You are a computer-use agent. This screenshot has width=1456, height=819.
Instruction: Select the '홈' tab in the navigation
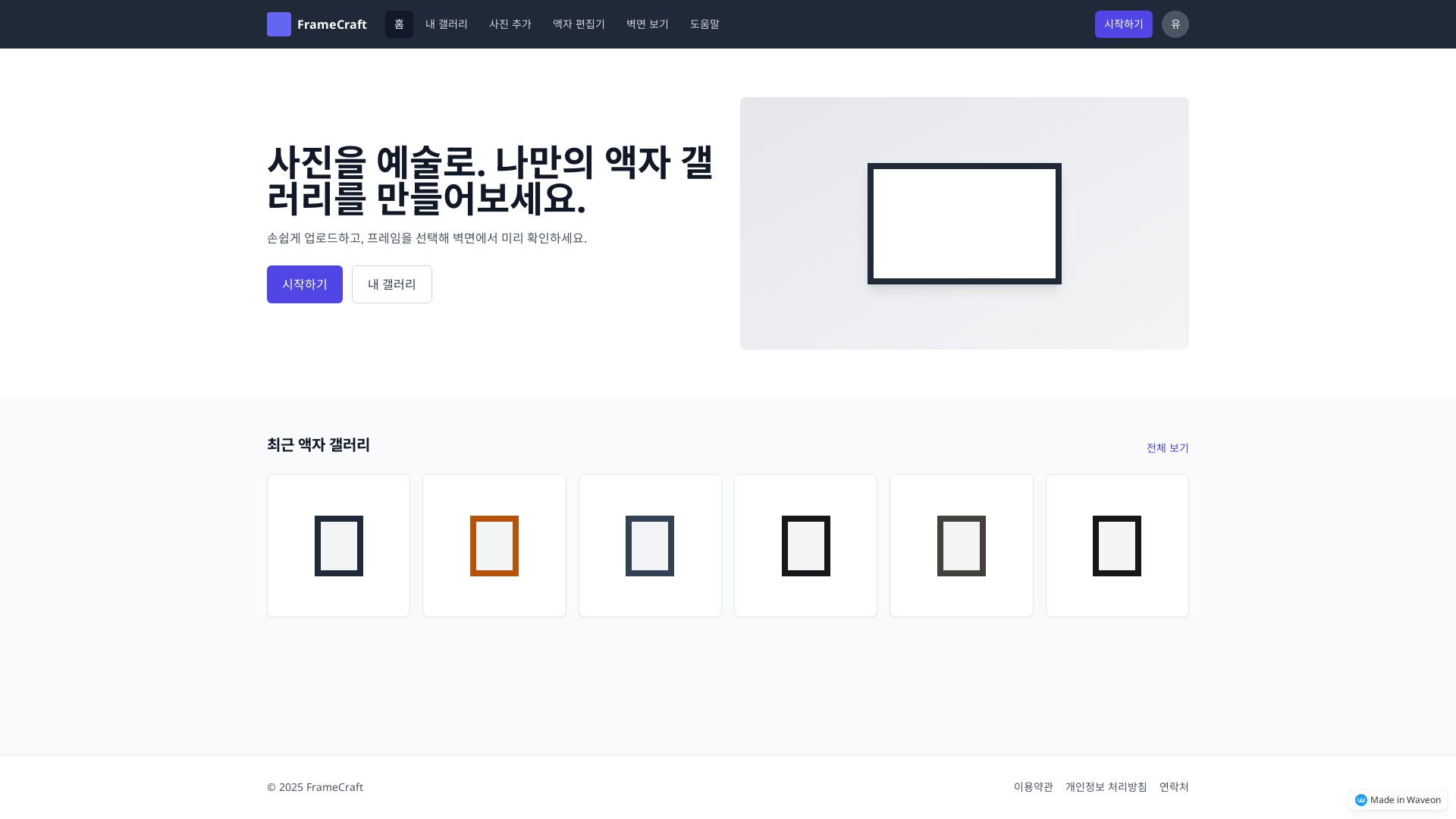[x=399, y=24]
